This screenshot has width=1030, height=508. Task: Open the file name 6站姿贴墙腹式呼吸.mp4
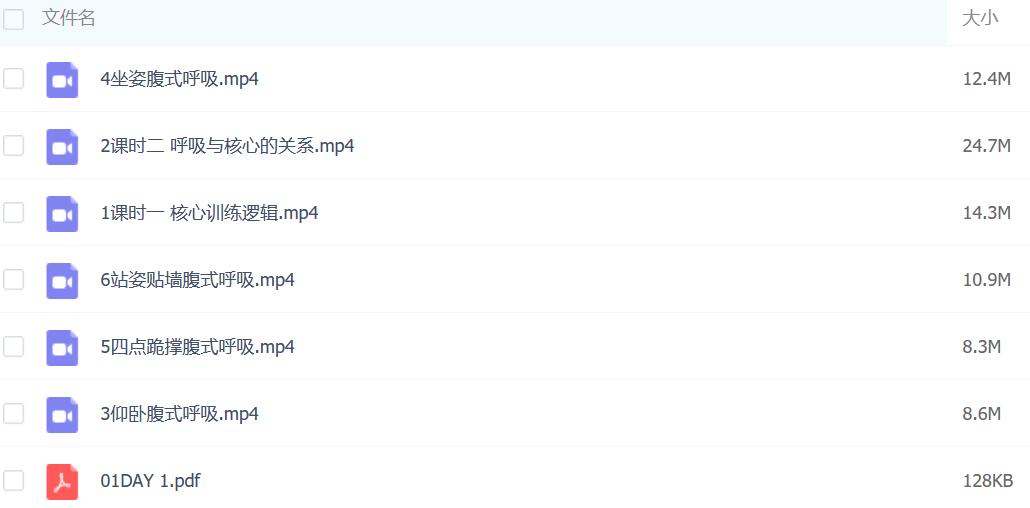[x=198, y=280]
